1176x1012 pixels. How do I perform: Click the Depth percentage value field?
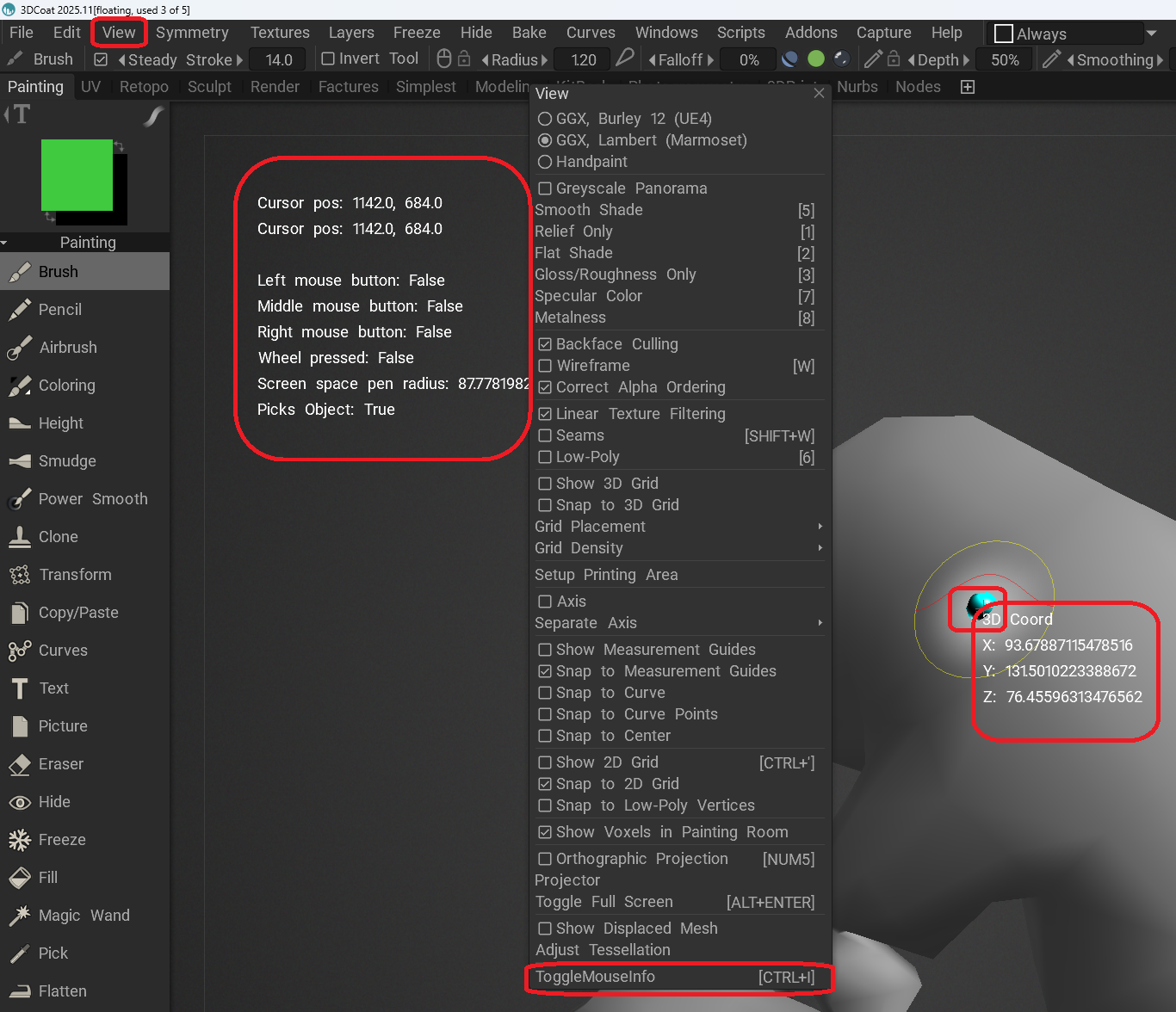[x=1005, y=60]
